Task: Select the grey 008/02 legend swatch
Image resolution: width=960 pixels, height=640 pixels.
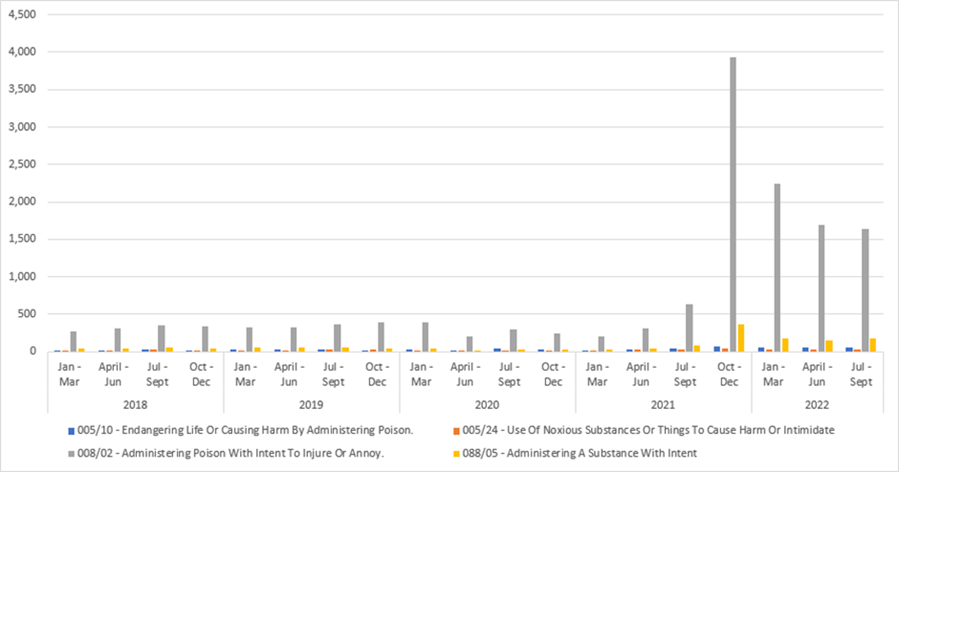Action: click(71, 454)
